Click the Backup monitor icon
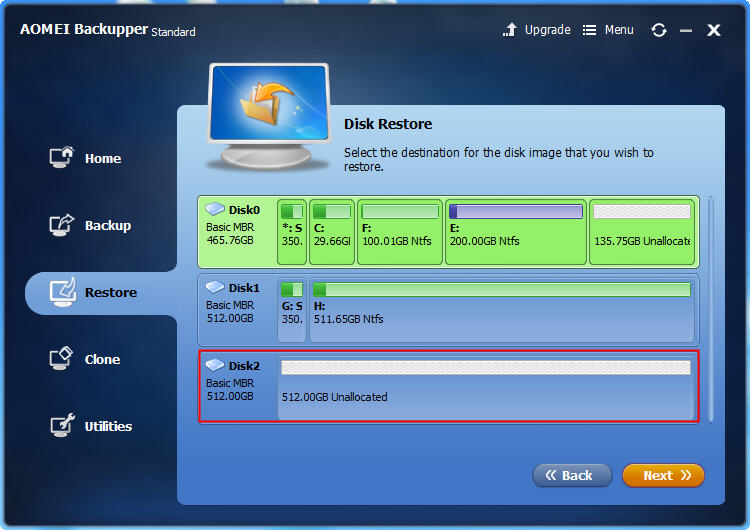The width and height of the screenshot is (750, 530). point(62,225)
